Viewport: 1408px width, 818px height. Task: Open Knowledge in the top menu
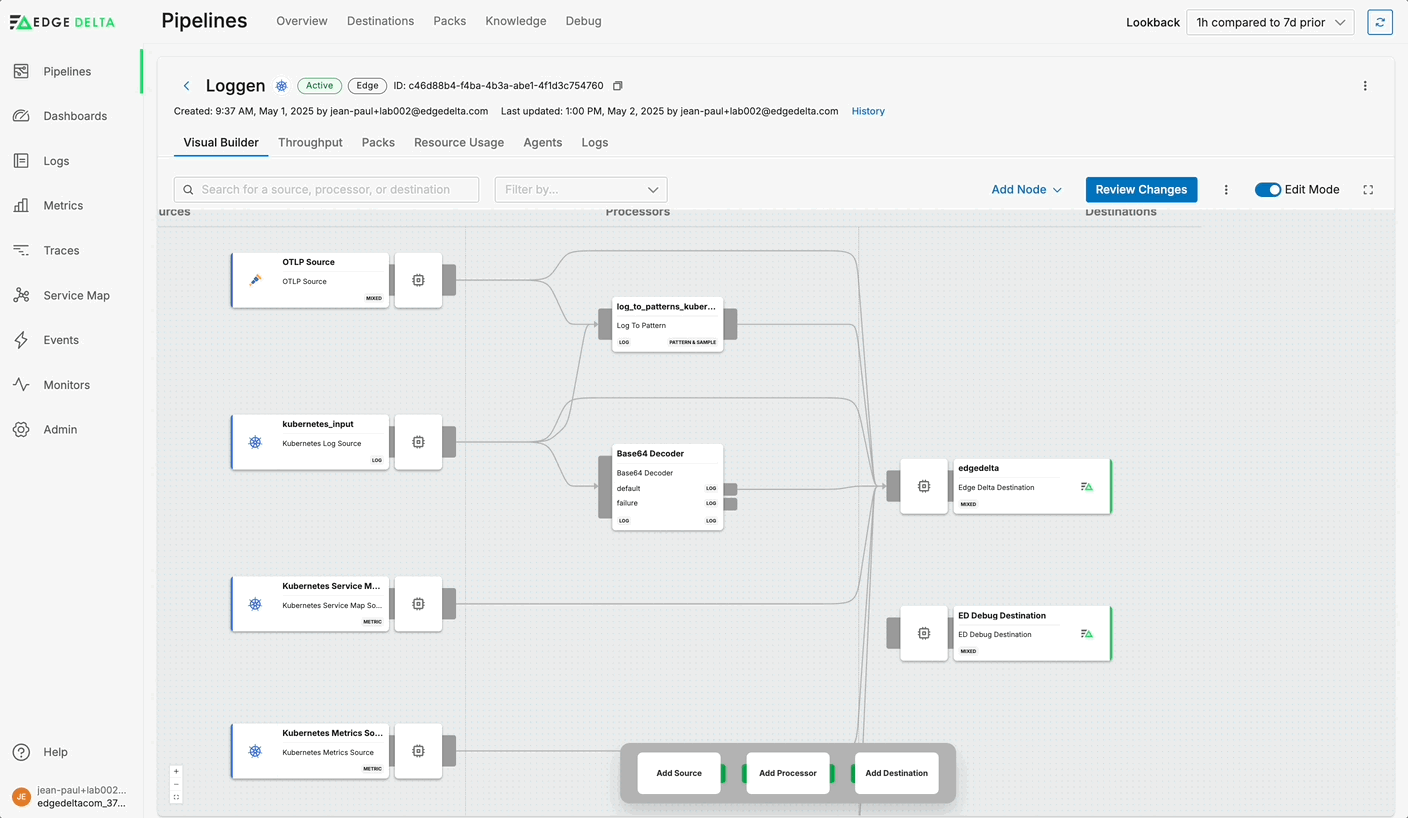pyautogui.click(x=516, y=21)
